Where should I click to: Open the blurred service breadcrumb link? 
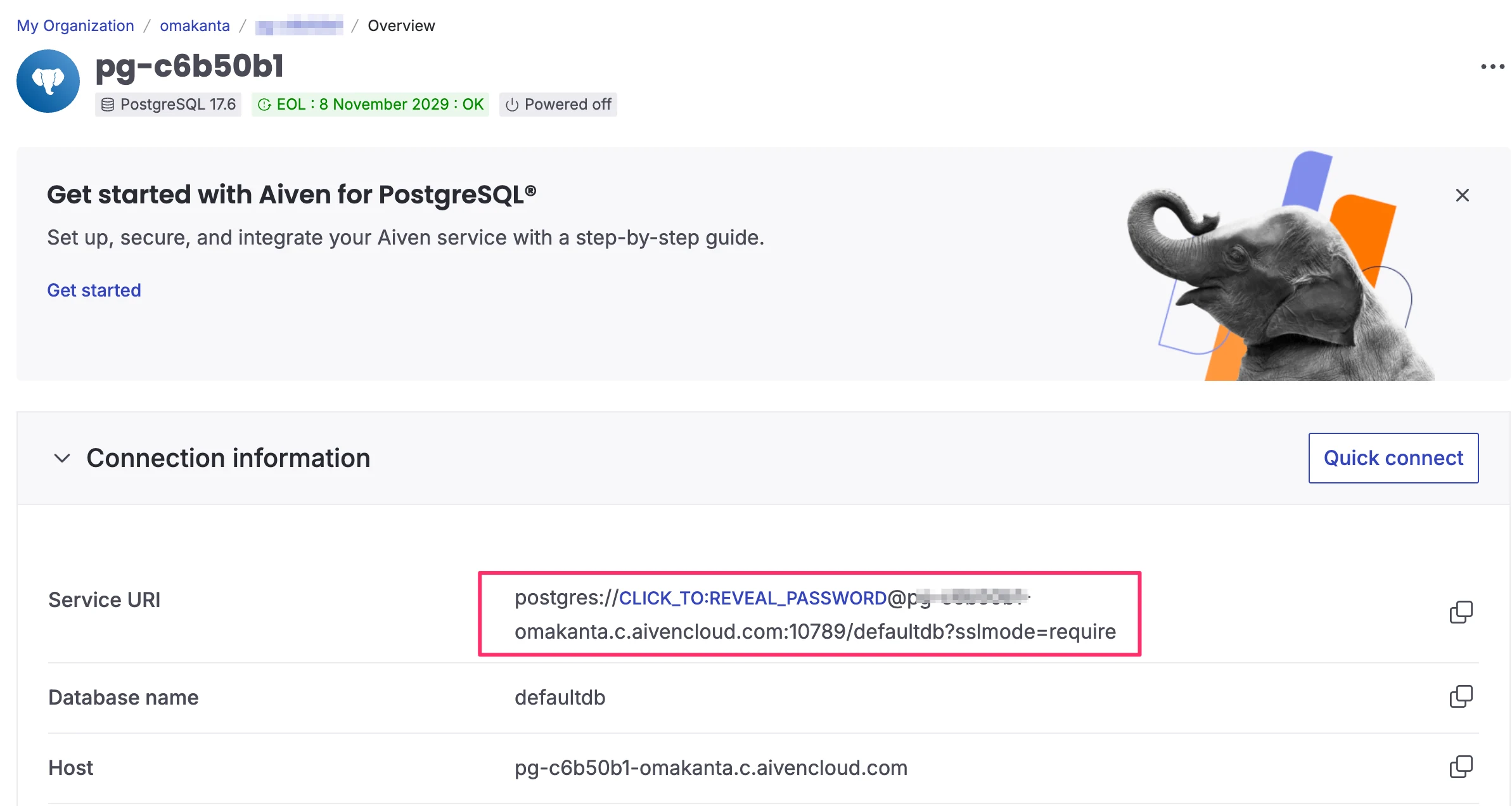(x=299, y=25)
